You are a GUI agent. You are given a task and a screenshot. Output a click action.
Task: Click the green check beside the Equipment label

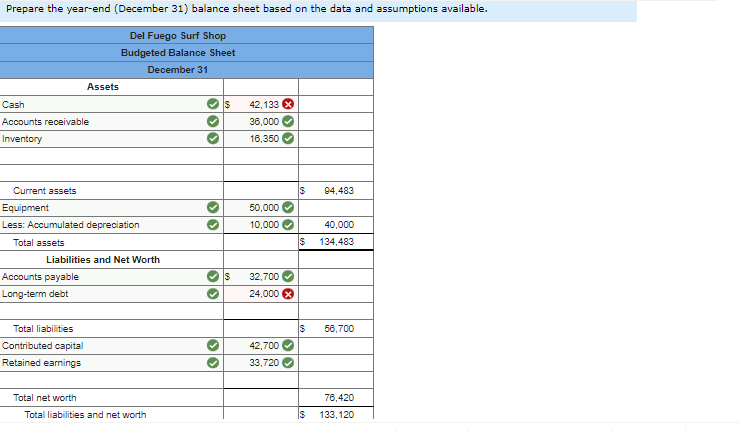(x=213, y=207)
